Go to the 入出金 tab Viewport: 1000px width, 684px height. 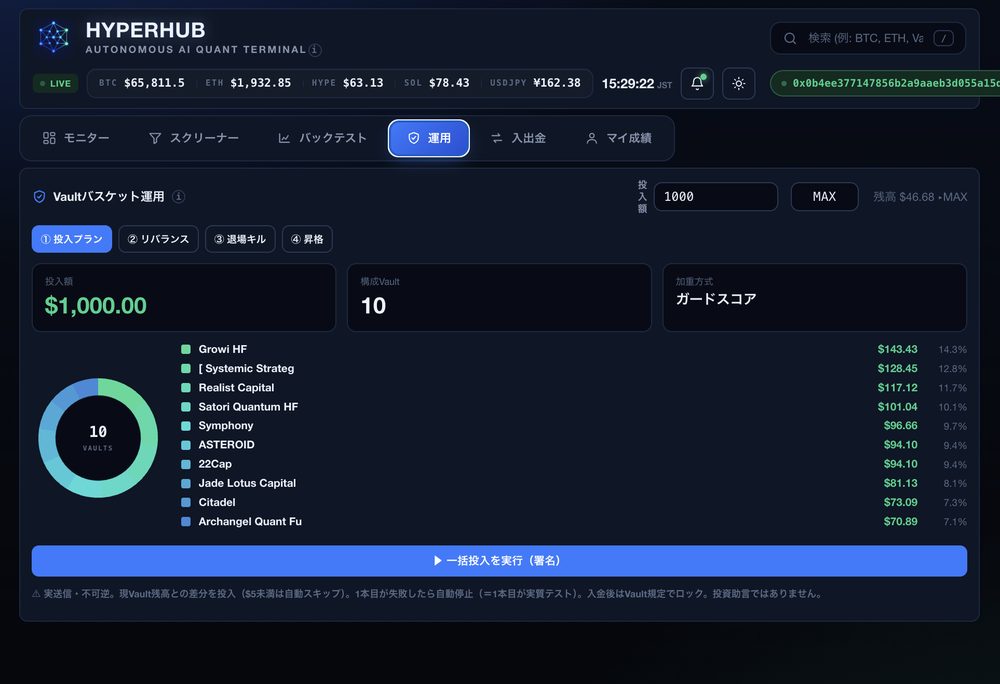pyautogui.click(x=518, y=138)
